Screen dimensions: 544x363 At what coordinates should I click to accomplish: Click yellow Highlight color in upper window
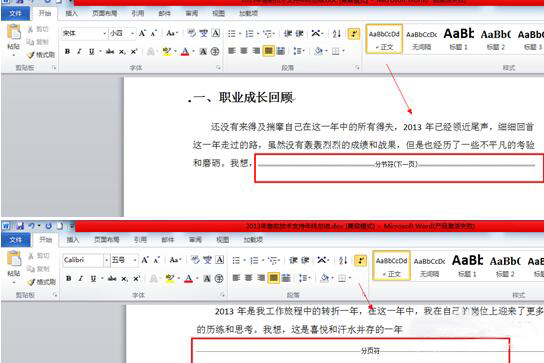pos(167,52)
